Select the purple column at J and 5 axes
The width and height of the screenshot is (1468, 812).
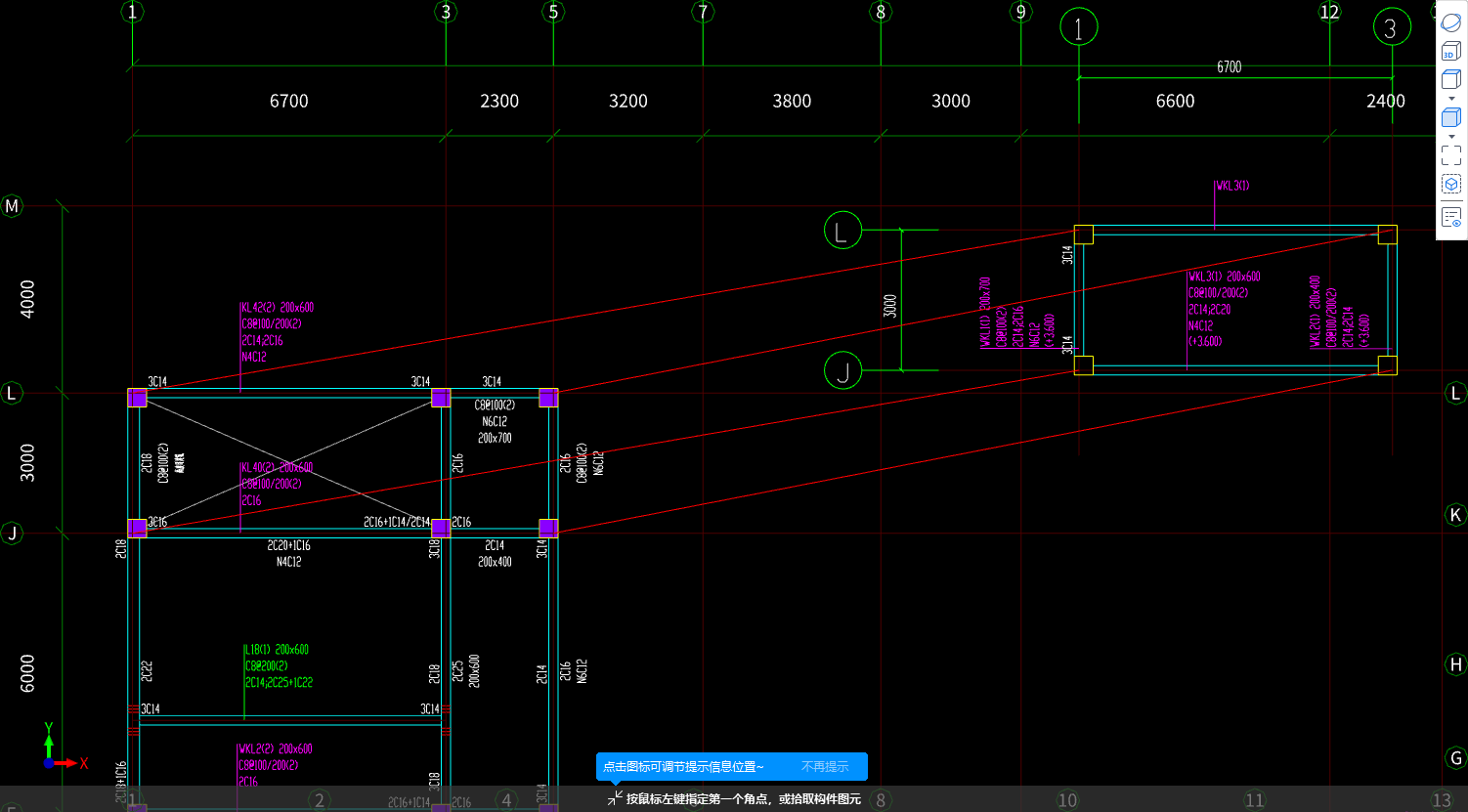(x=548, y=528)
